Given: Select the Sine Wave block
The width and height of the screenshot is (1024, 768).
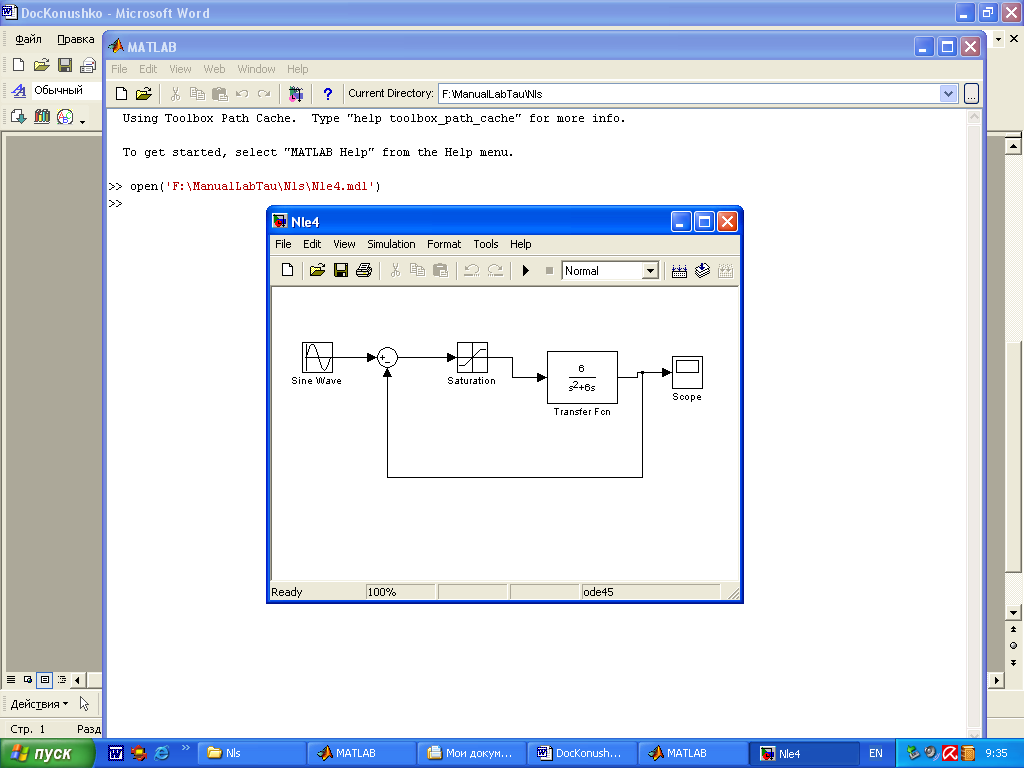Looking at the screenshot, I should (x=317, y=357).
